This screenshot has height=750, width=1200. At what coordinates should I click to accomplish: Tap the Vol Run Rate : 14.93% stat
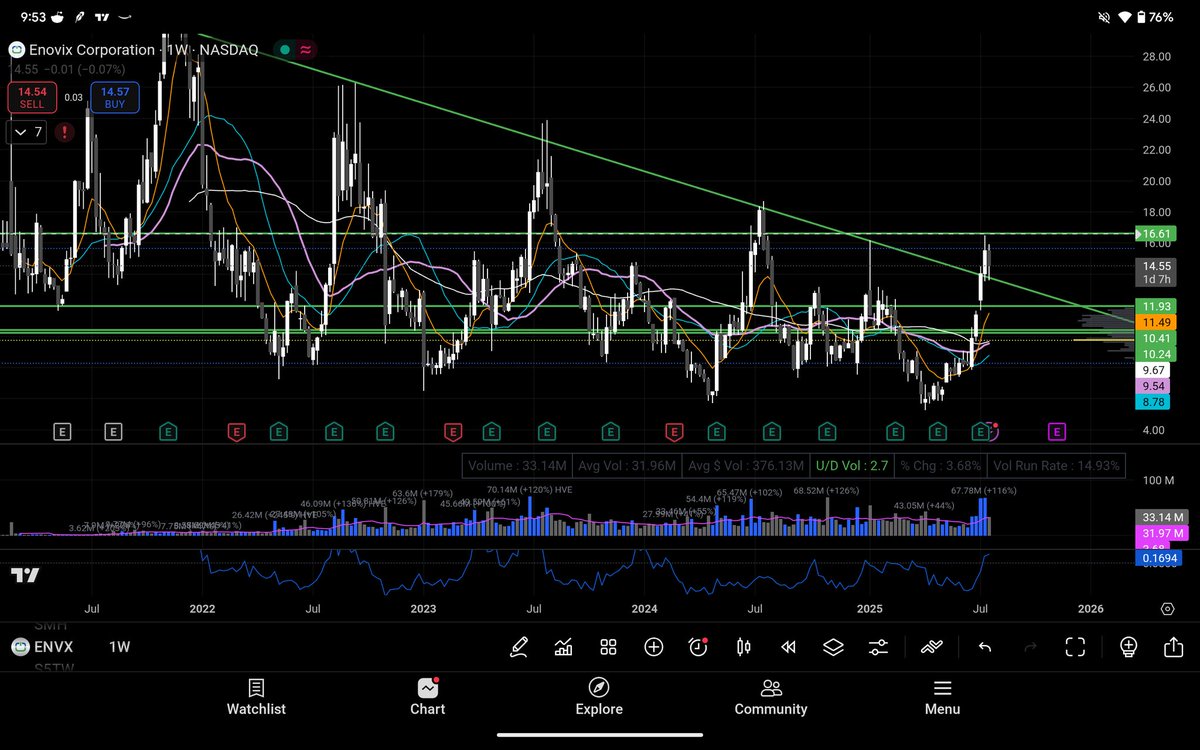(1055, 465)
